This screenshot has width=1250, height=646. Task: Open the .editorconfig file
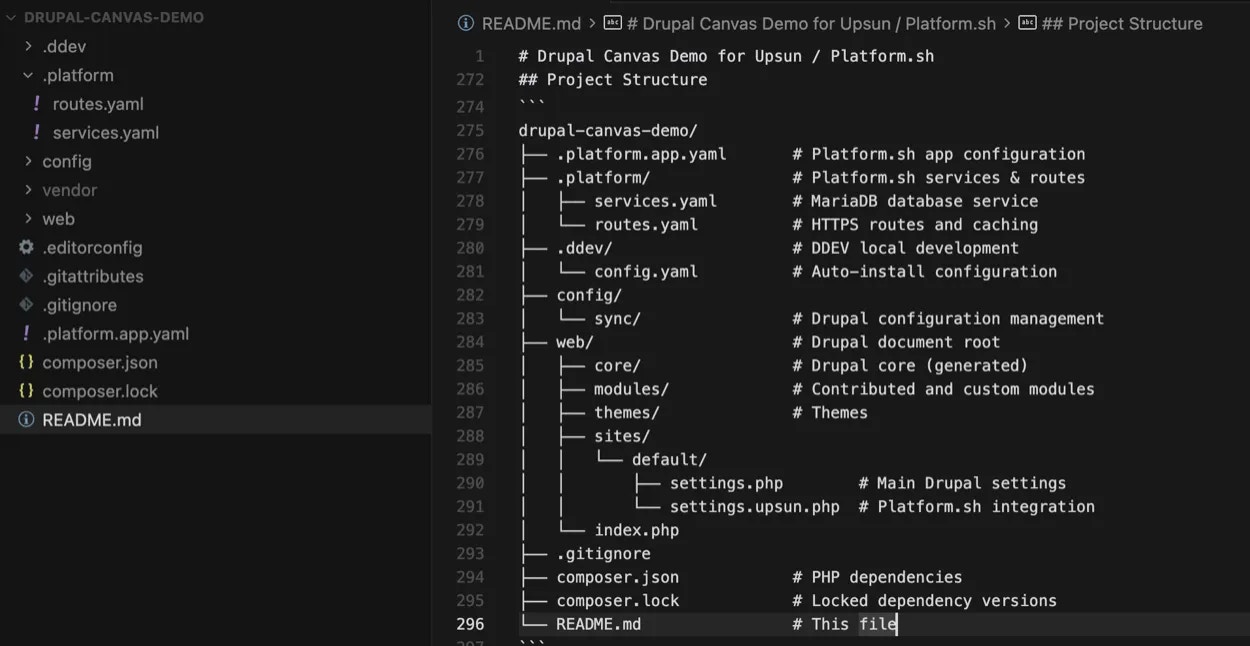tap(92, 247)
